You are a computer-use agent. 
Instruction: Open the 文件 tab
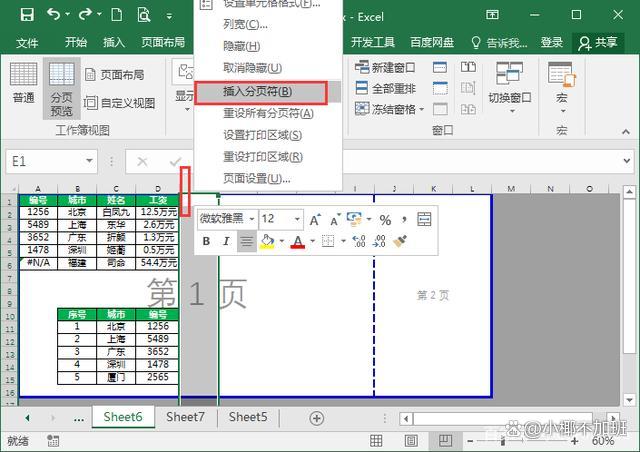(x=27, y=42)
